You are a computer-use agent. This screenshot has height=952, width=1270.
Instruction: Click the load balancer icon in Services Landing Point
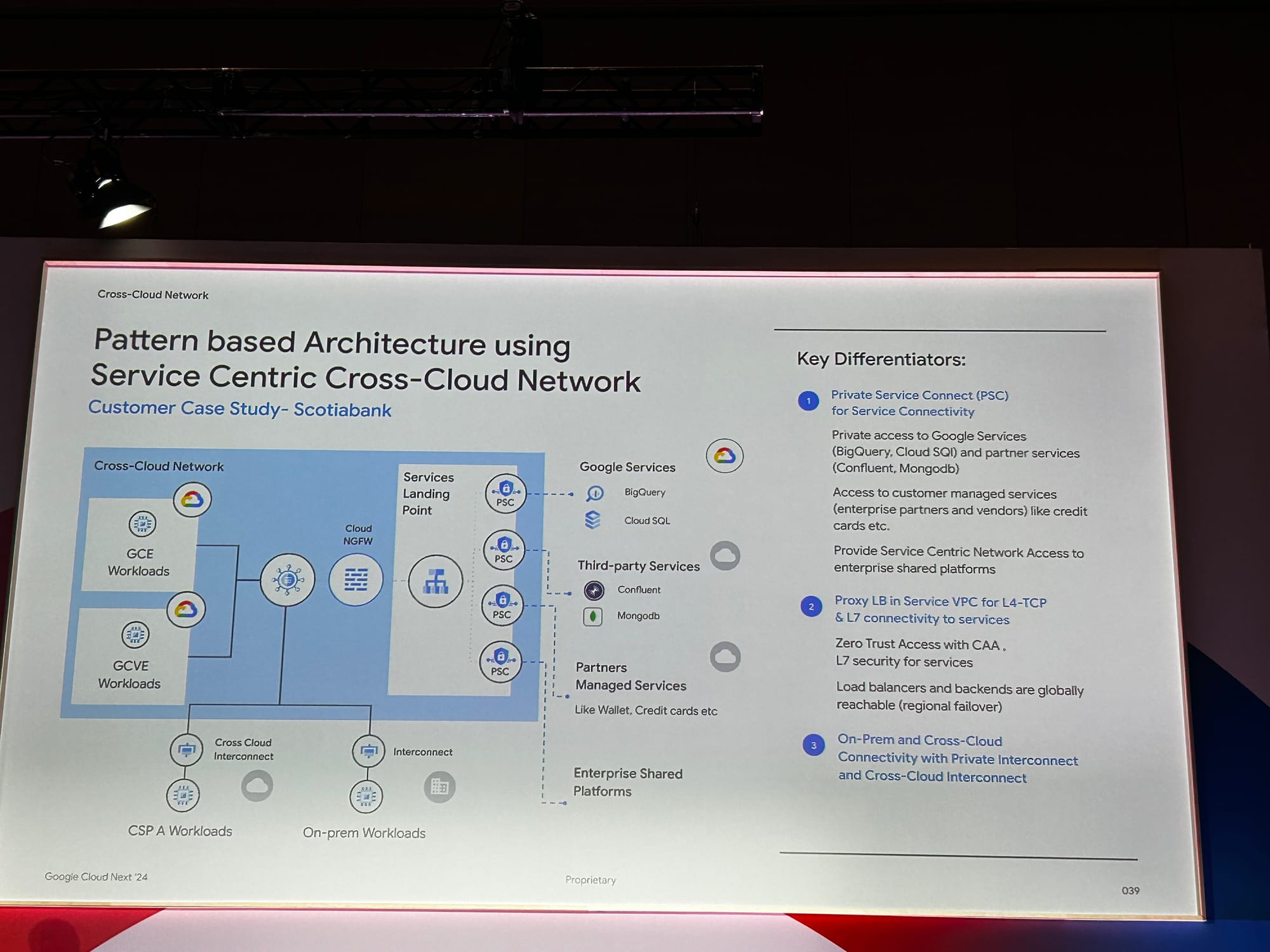point(436,581)
